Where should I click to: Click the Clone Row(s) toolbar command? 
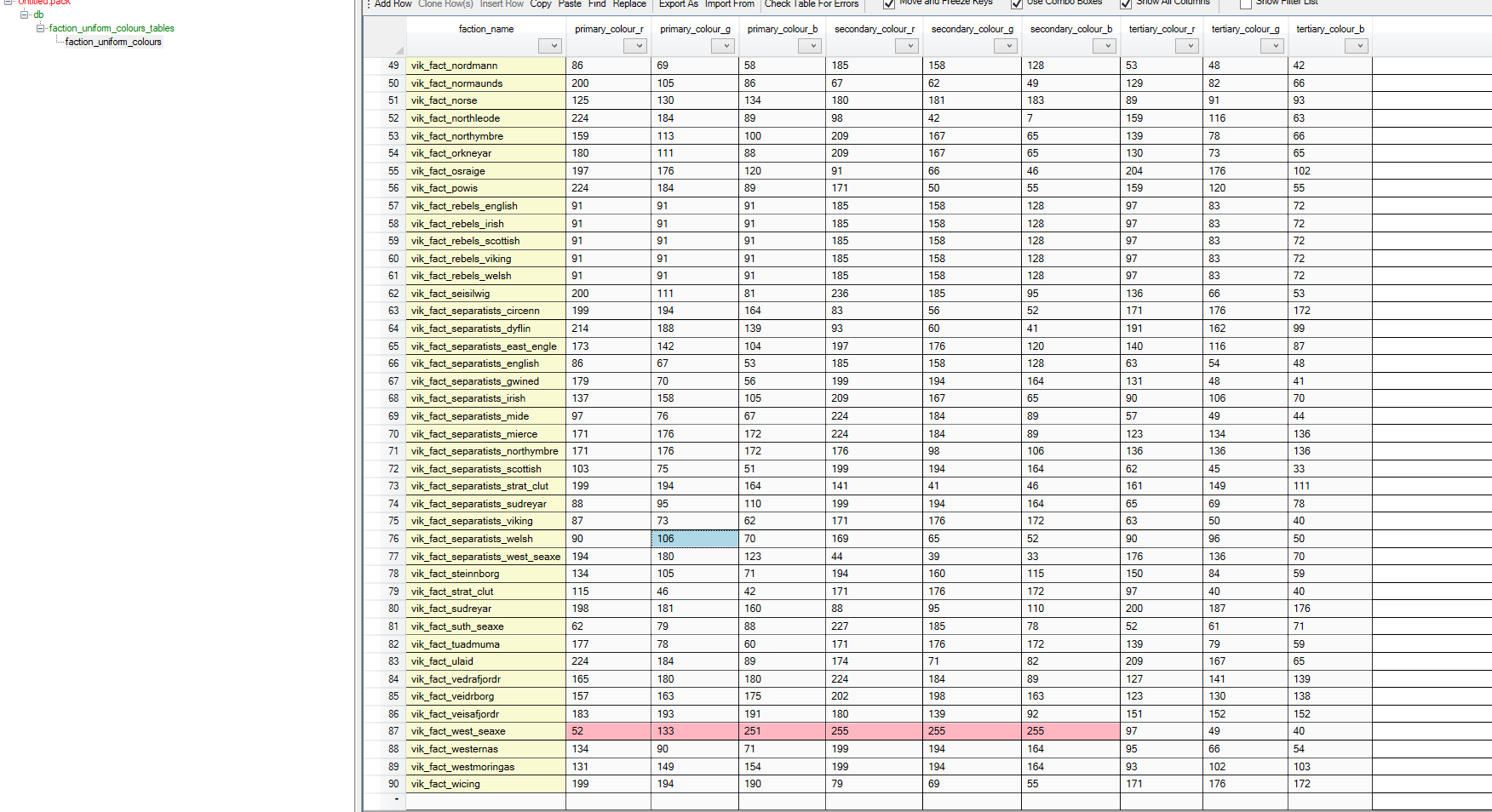tap(445, 3)
